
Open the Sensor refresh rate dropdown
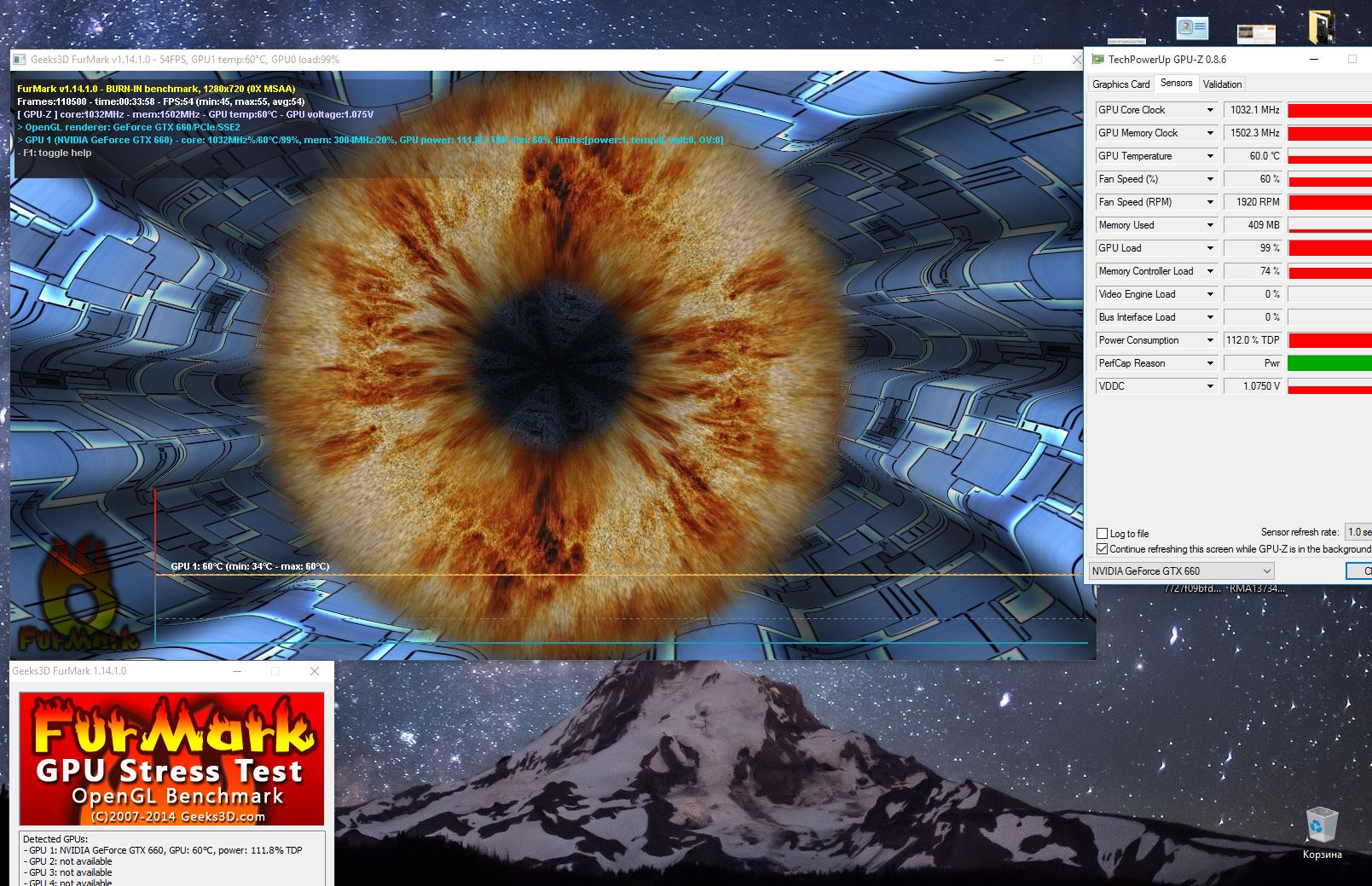point(1358,532)
